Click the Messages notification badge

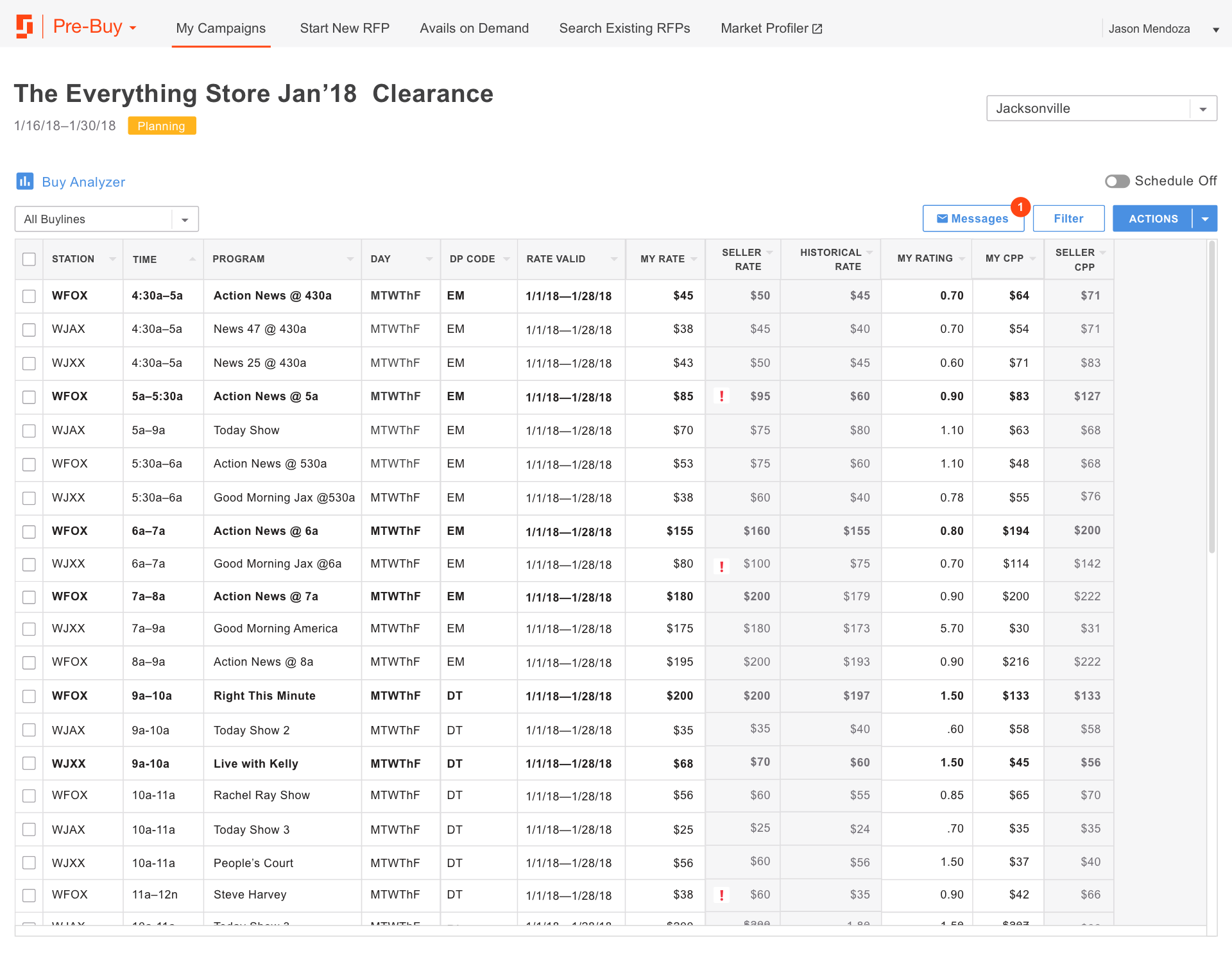click(x=1020, y=207)
